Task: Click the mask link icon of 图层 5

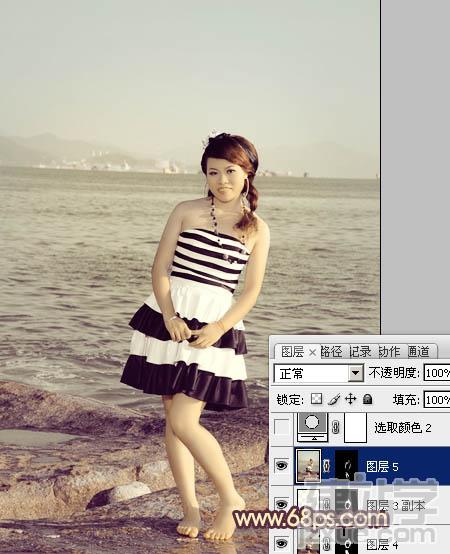Action: (x=327, y=466)
